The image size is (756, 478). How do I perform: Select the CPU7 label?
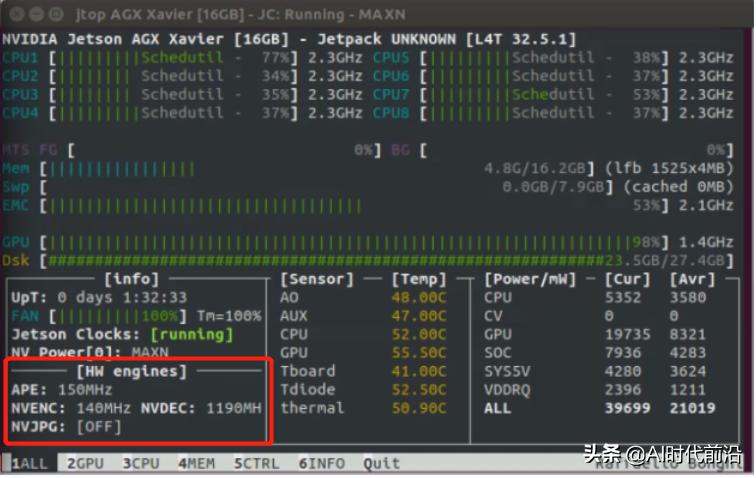(x=391, y=95)
